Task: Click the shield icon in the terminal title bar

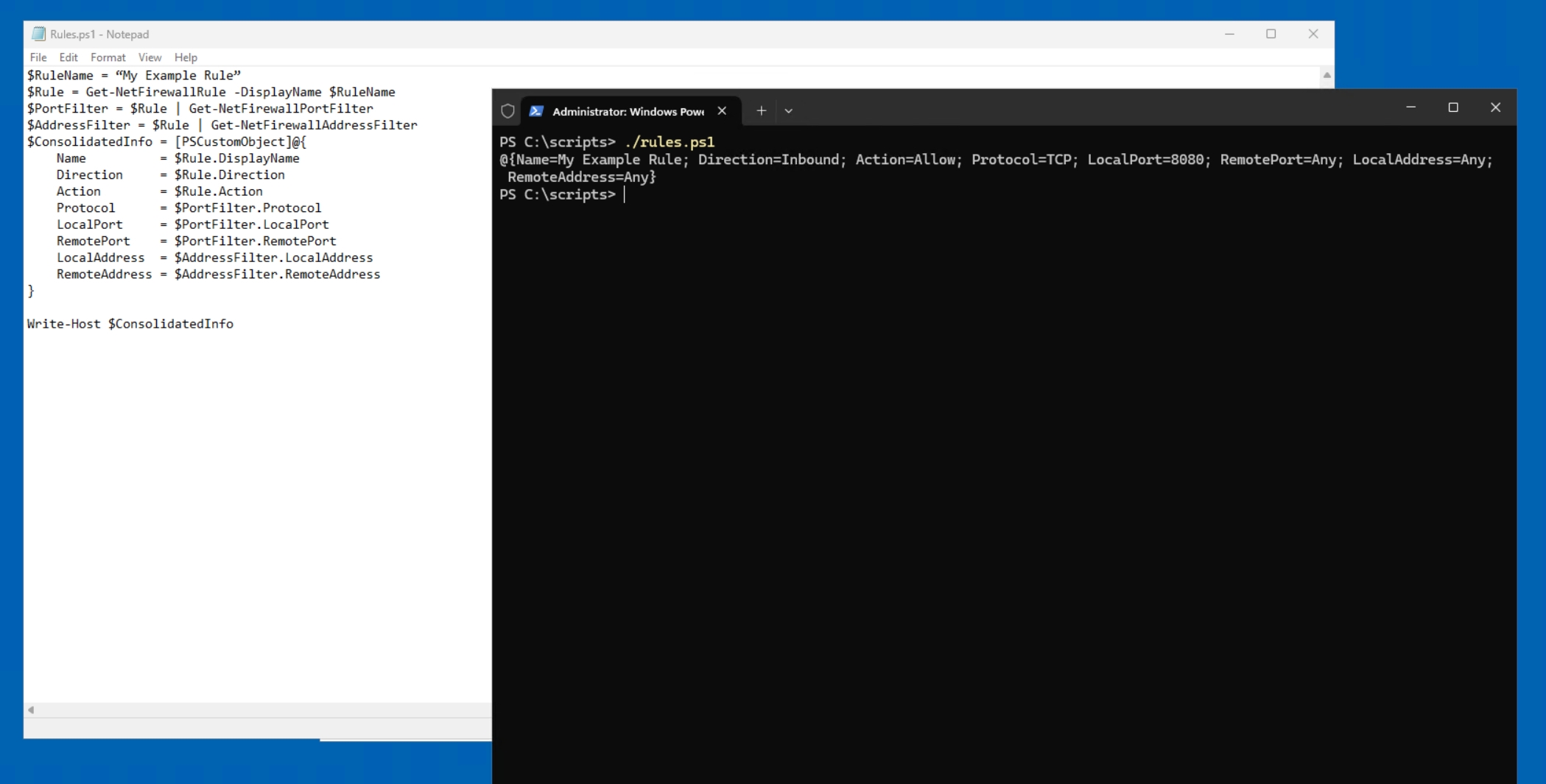Action: point(507,110)
